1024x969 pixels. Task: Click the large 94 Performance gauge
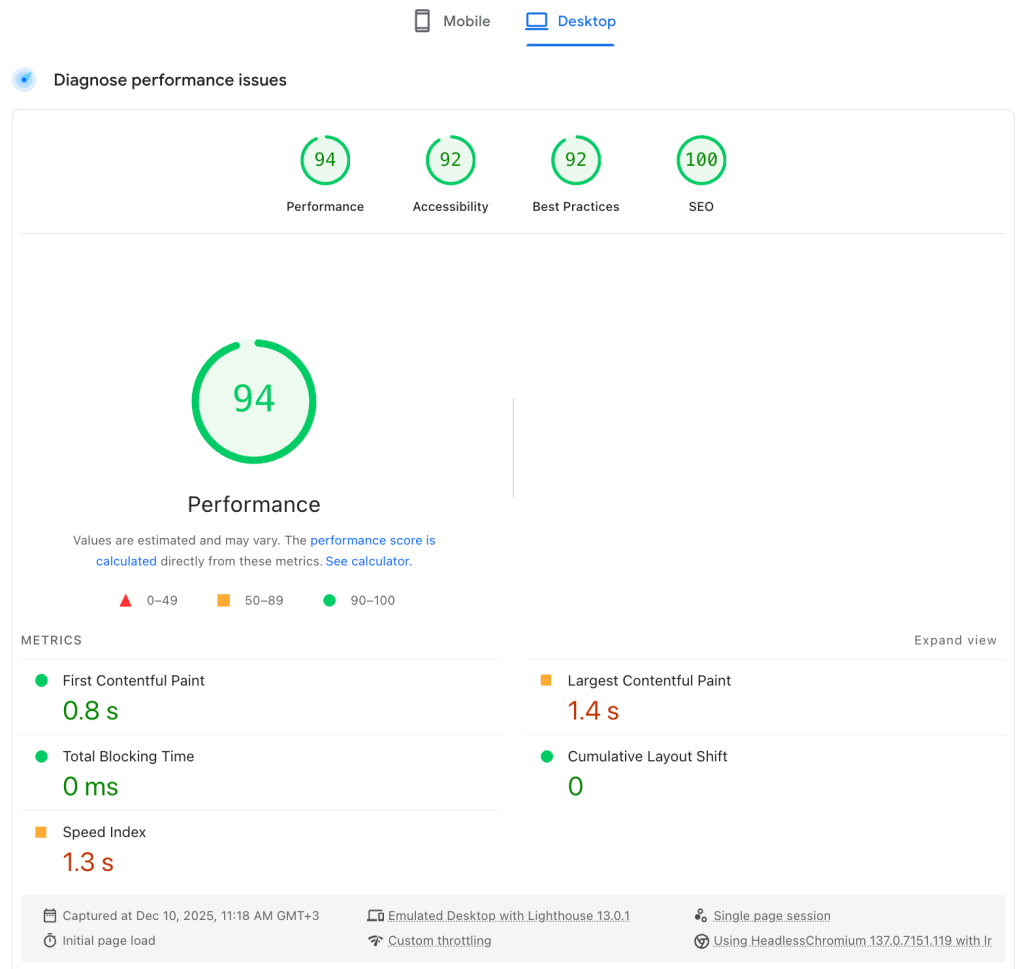tap(254, 401)
